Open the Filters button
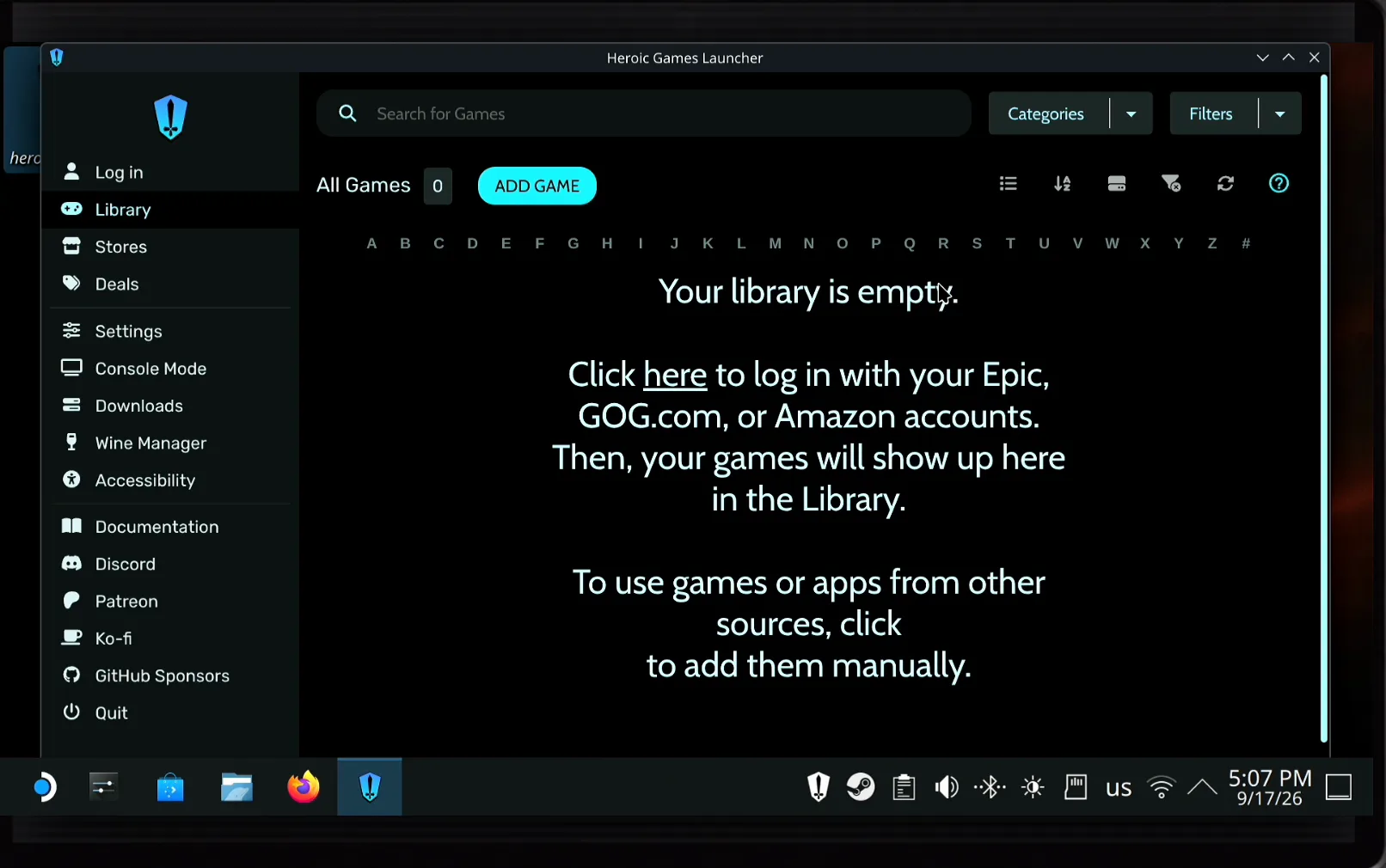1386x868 pixels. [1213, 114]
